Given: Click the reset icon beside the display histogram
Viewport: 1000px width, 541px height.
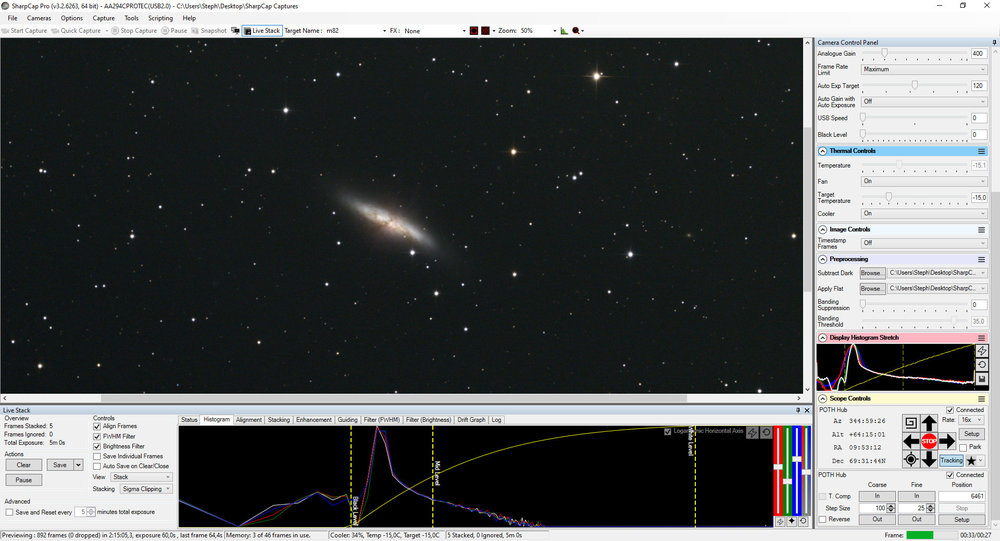Looking at the screenshot, I should tap(982, 365).
